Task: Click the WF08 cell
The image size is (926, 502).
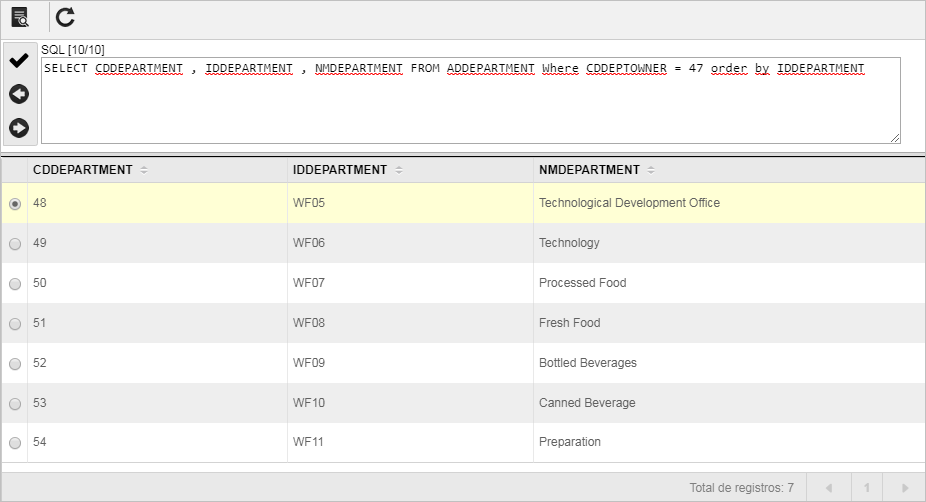Action: click(x=410, y=323)
